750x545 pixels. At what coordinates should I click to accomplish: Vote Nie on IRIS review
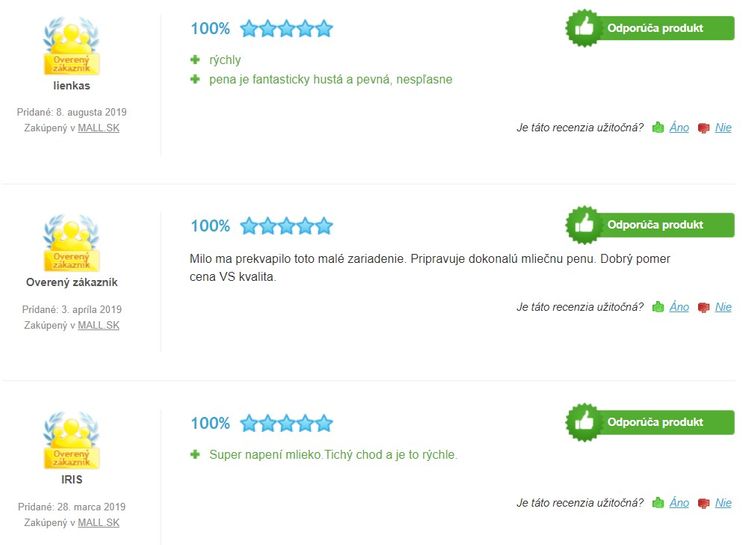(723, 503)
